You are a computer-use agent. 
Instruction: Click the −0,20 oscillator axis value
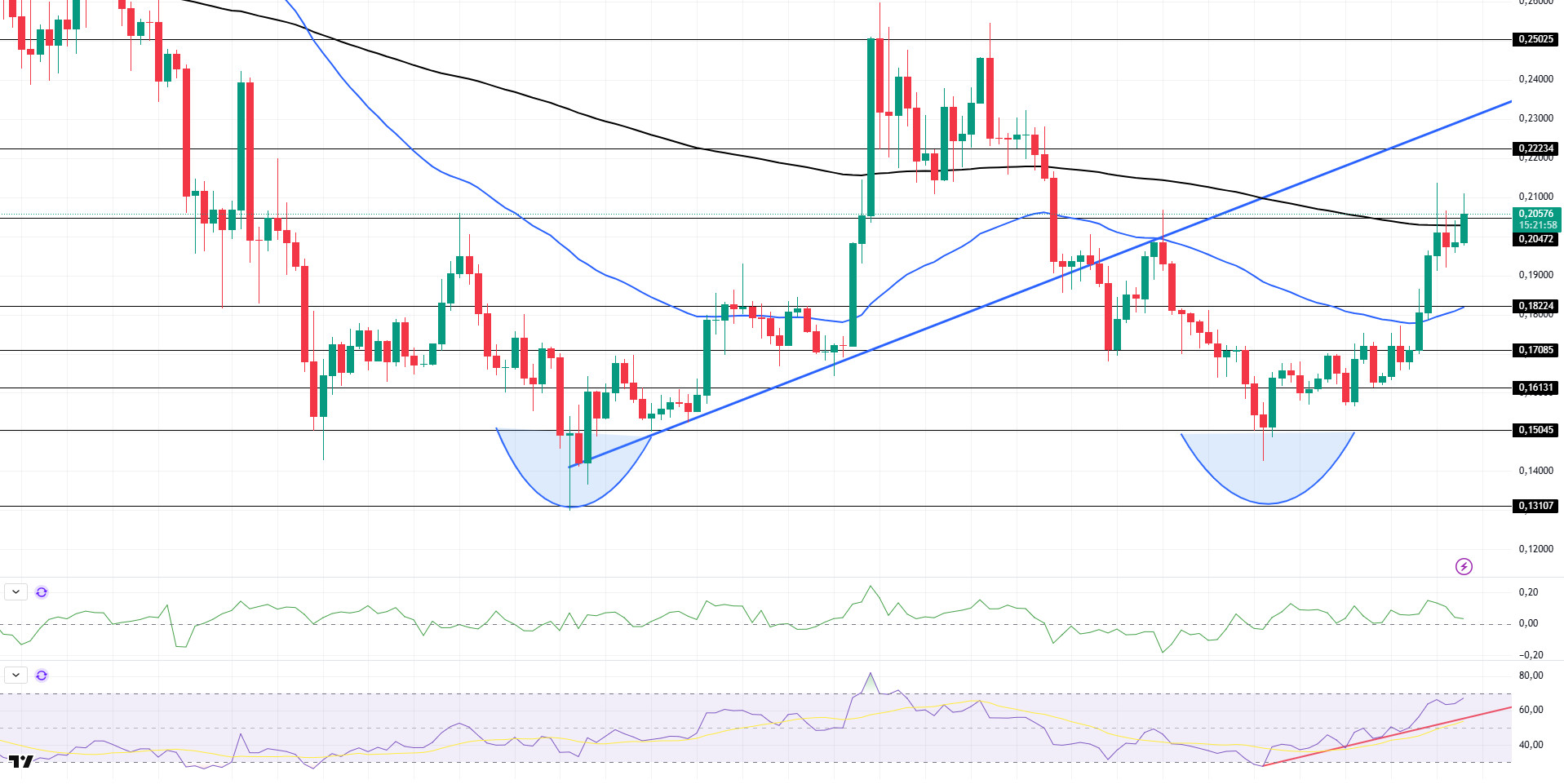tap(1531, 655)
